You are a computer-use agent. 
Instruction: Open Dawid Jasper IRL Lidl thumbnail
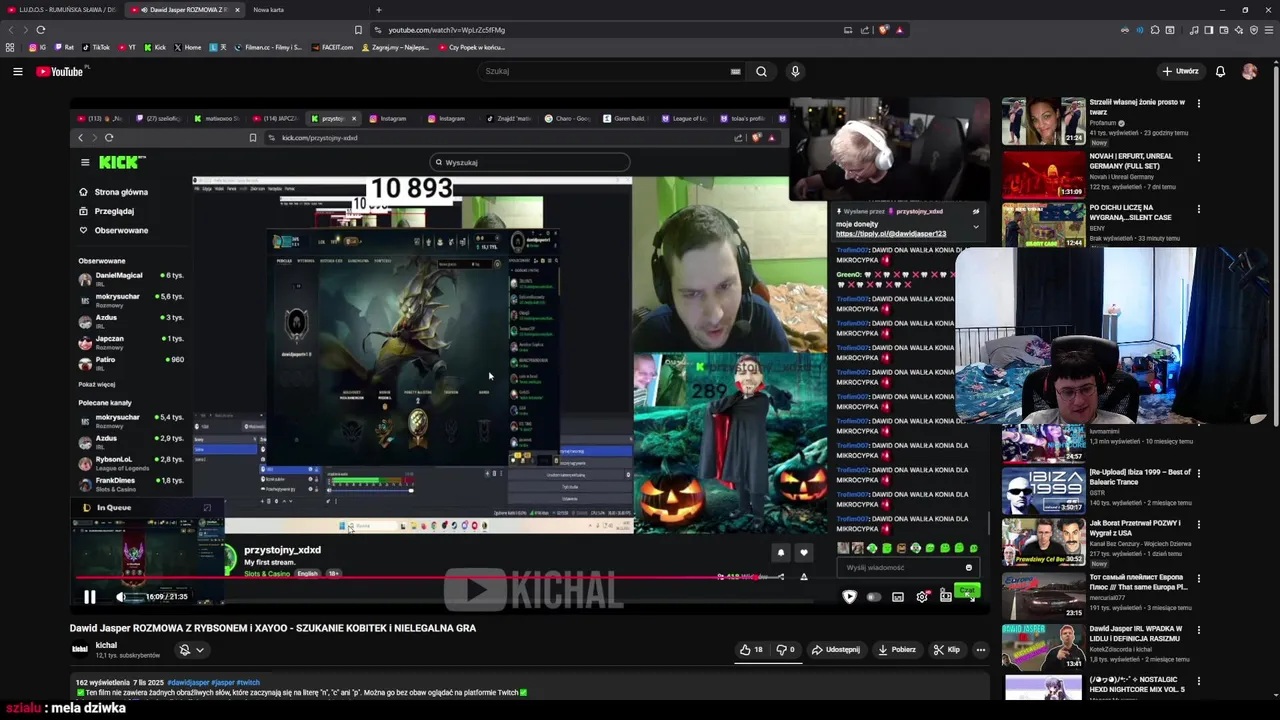[x=1043, y=647]
